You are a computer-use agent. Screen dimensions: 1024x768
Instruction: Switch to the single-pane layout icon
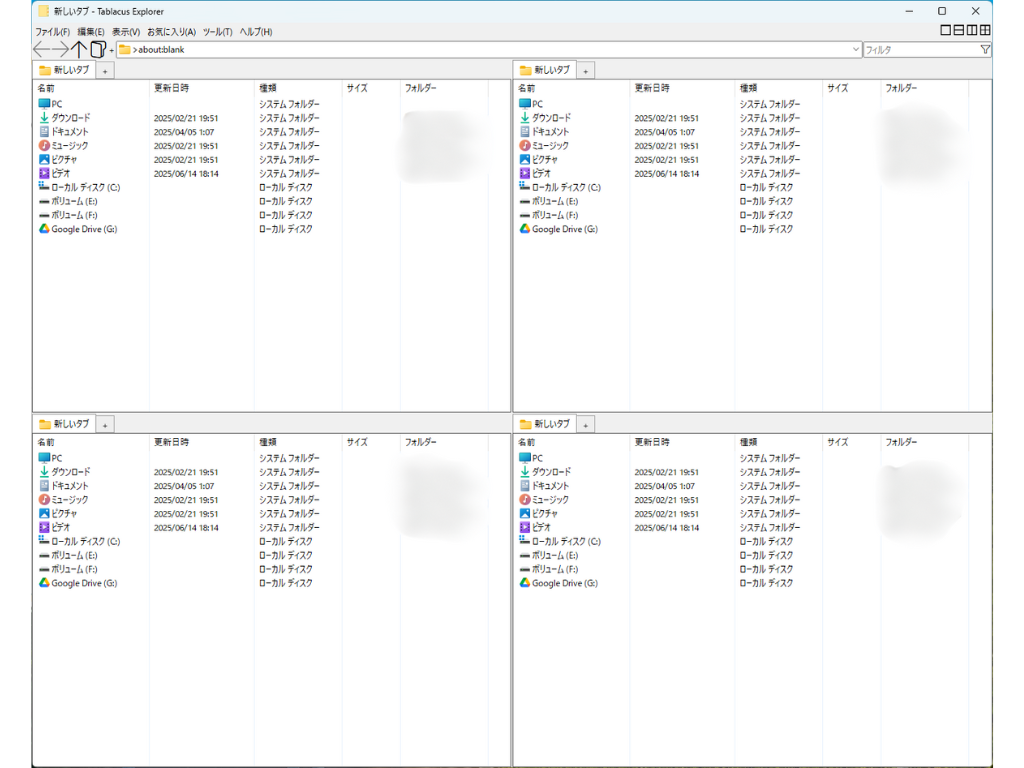946,31
